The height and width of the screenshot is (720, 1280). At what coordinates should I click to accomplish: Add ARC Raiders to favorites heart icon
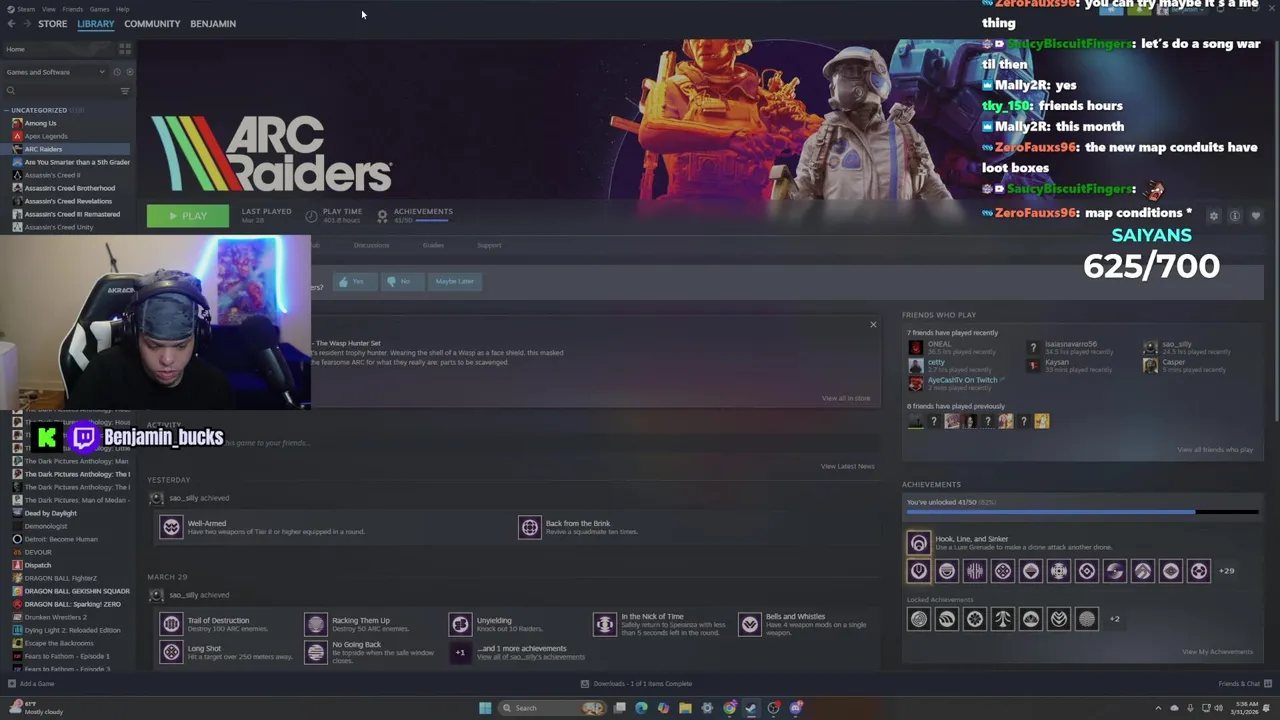pos(1256,216)
